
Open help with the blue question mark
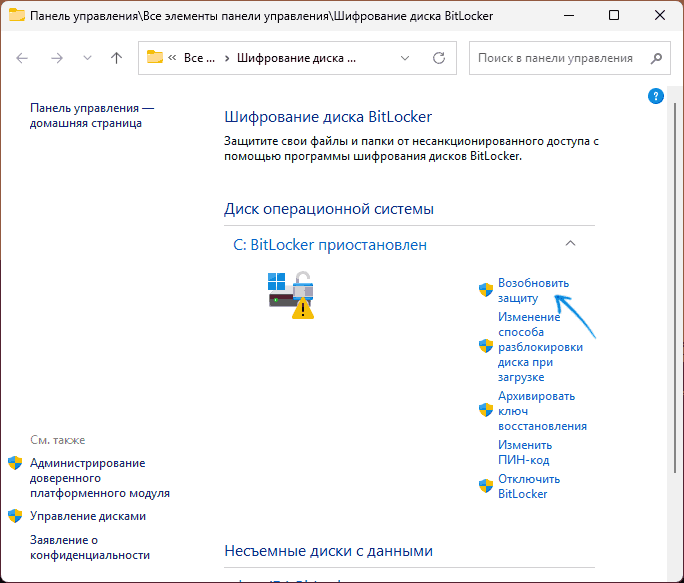(x=656, y=96)
